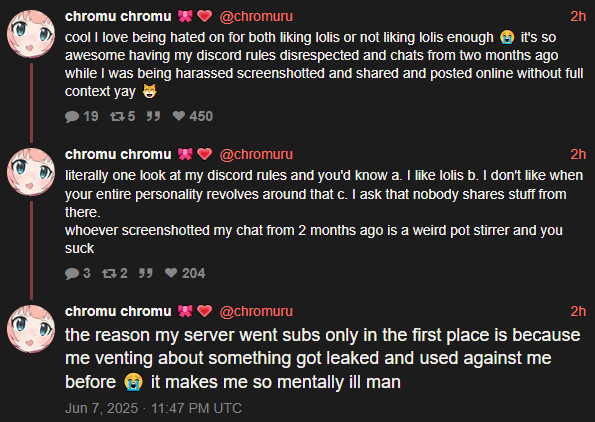Image resolution: width=595 pixels, height=422 pixels.
Task: Click the chromu chromu display name, third post
Action: (118, 312)
